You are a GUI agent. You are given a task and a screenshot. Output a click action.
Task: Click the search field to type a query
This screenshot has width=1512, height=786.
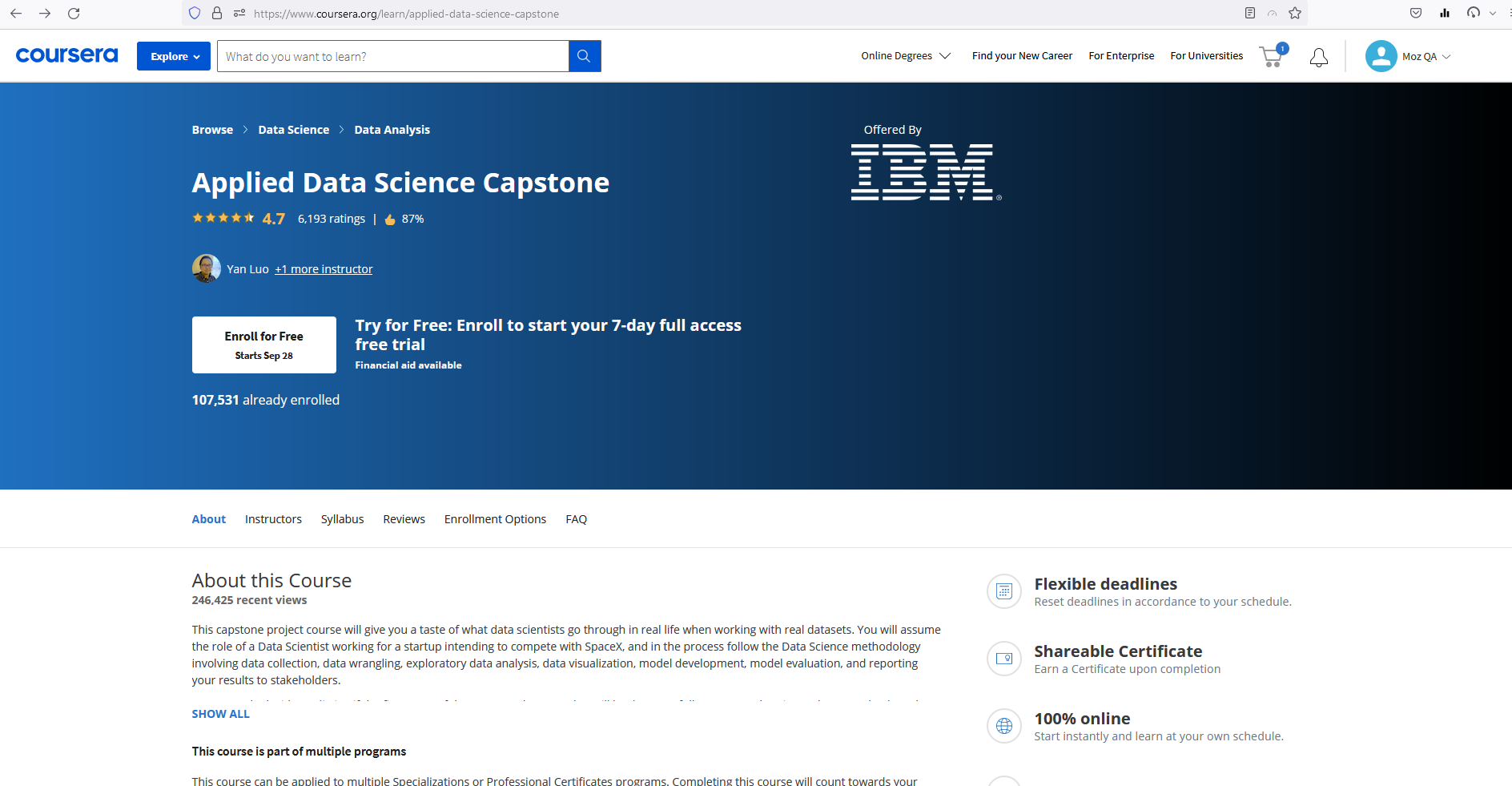click(392, 56)
